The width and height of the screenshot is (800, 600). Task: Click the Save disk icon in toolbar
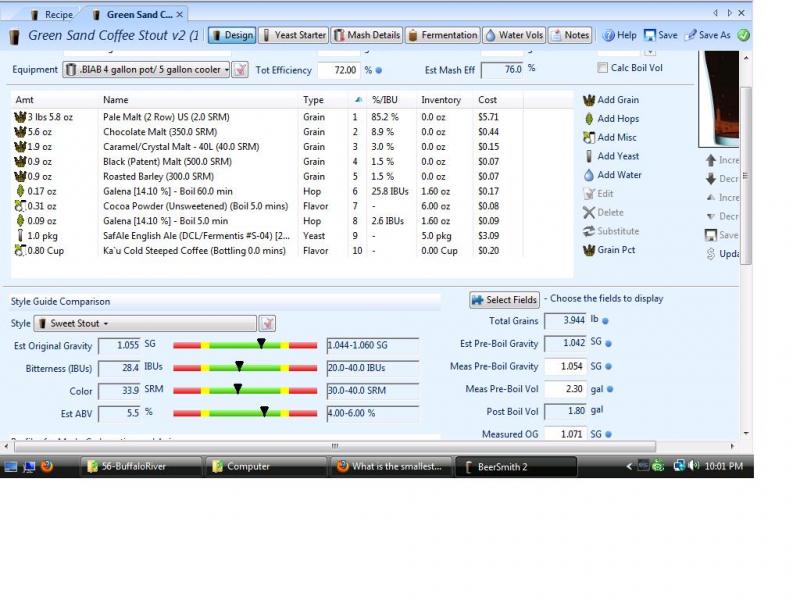pyautogui.click(x=649, y=35)
